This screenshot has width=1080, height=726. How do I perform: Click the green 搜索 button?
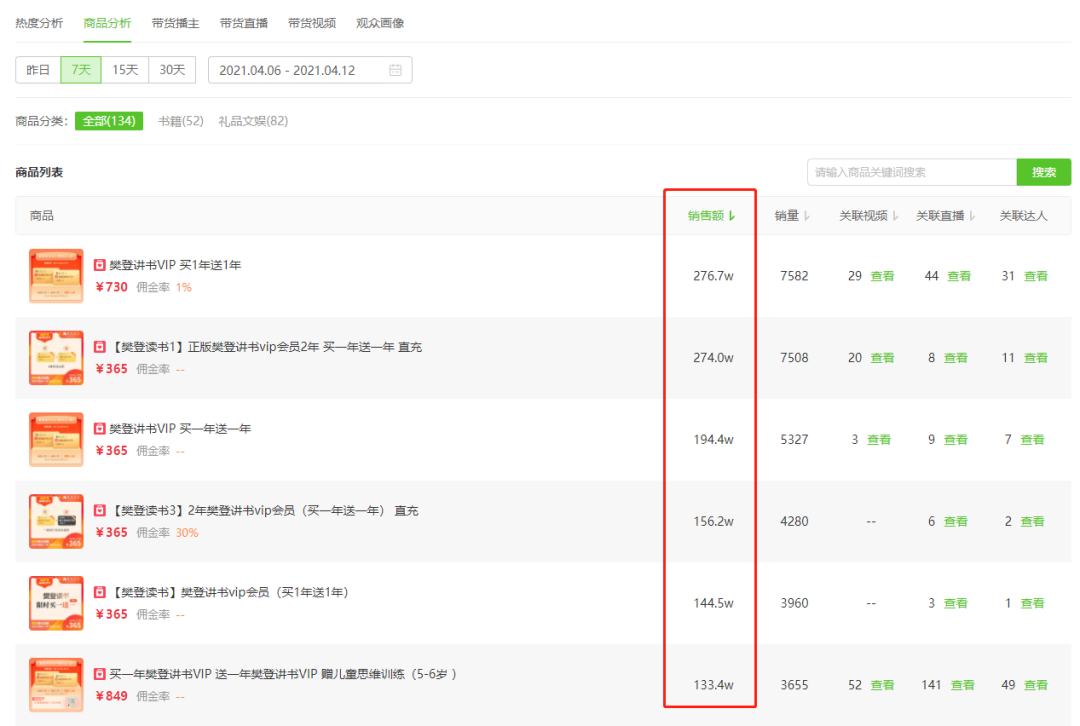click(1043, 172)
